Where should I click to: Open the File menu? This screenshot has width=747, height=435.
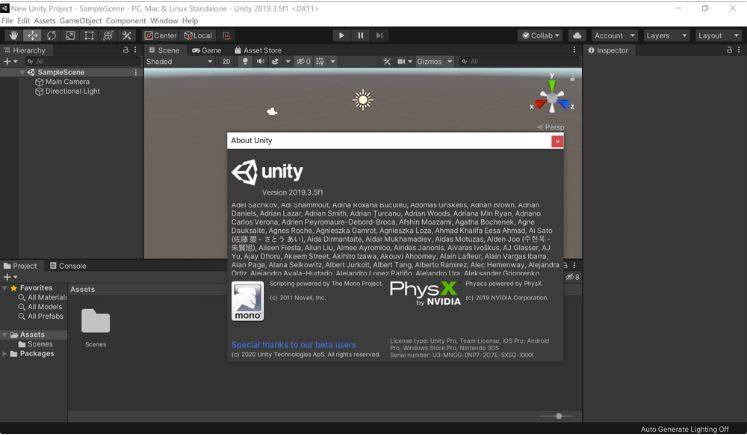(7, 21)
